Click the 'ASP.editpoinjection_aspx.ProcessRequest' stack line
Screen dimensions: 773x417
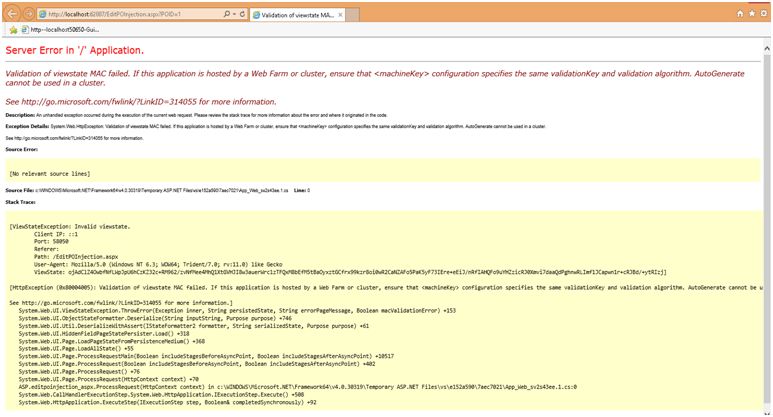click(x=298, y=387)
